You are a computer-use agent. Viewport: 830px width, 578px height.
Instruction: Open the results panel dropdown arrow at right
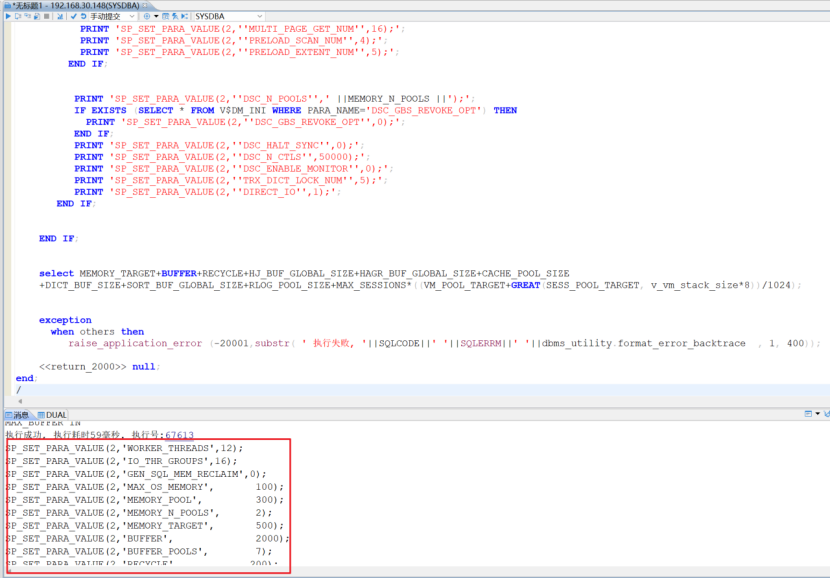(x=818, y=414)
